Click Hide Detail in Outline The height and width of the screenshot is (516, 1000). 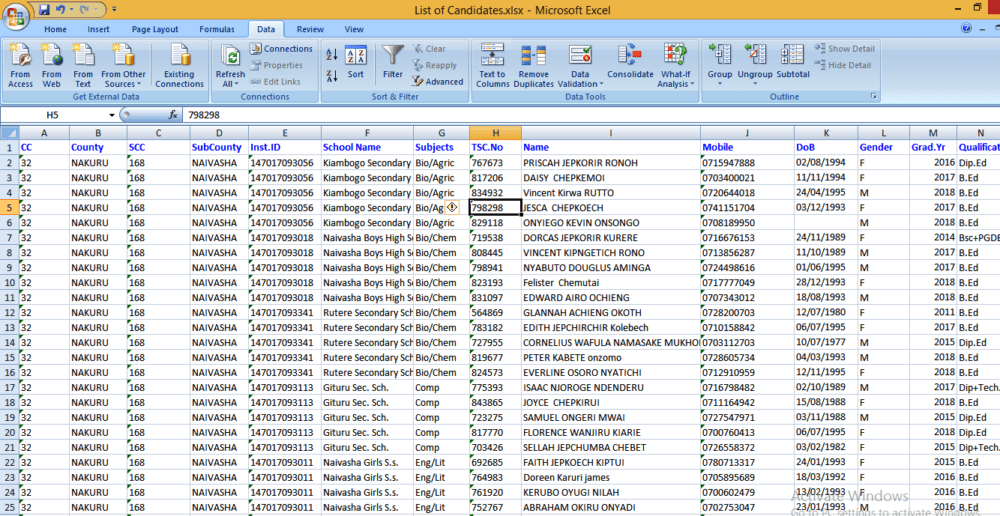843,65
